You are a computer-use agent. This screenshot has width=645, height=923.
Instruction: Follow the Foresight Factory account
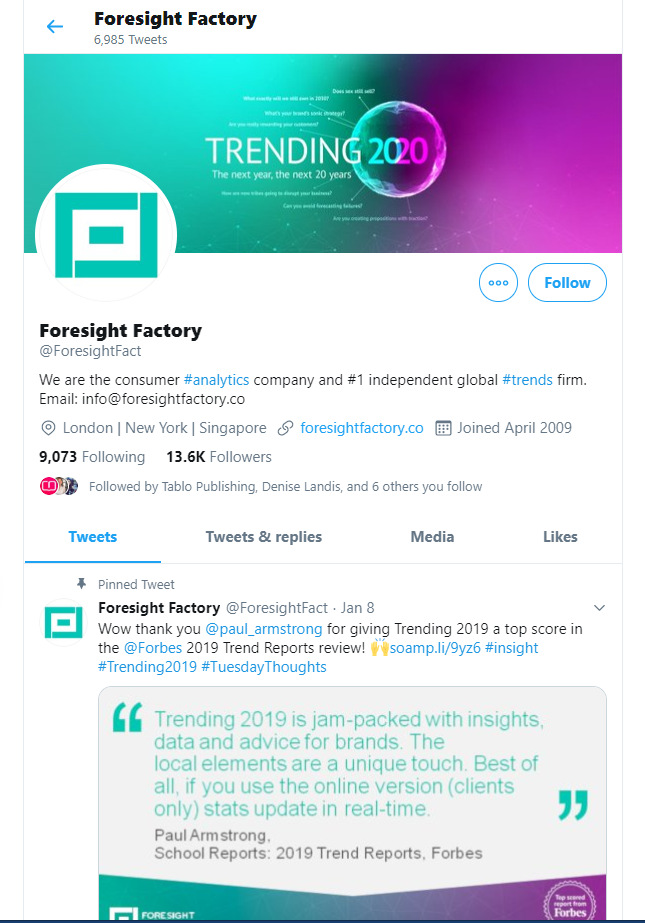click(x=567, y=282)
